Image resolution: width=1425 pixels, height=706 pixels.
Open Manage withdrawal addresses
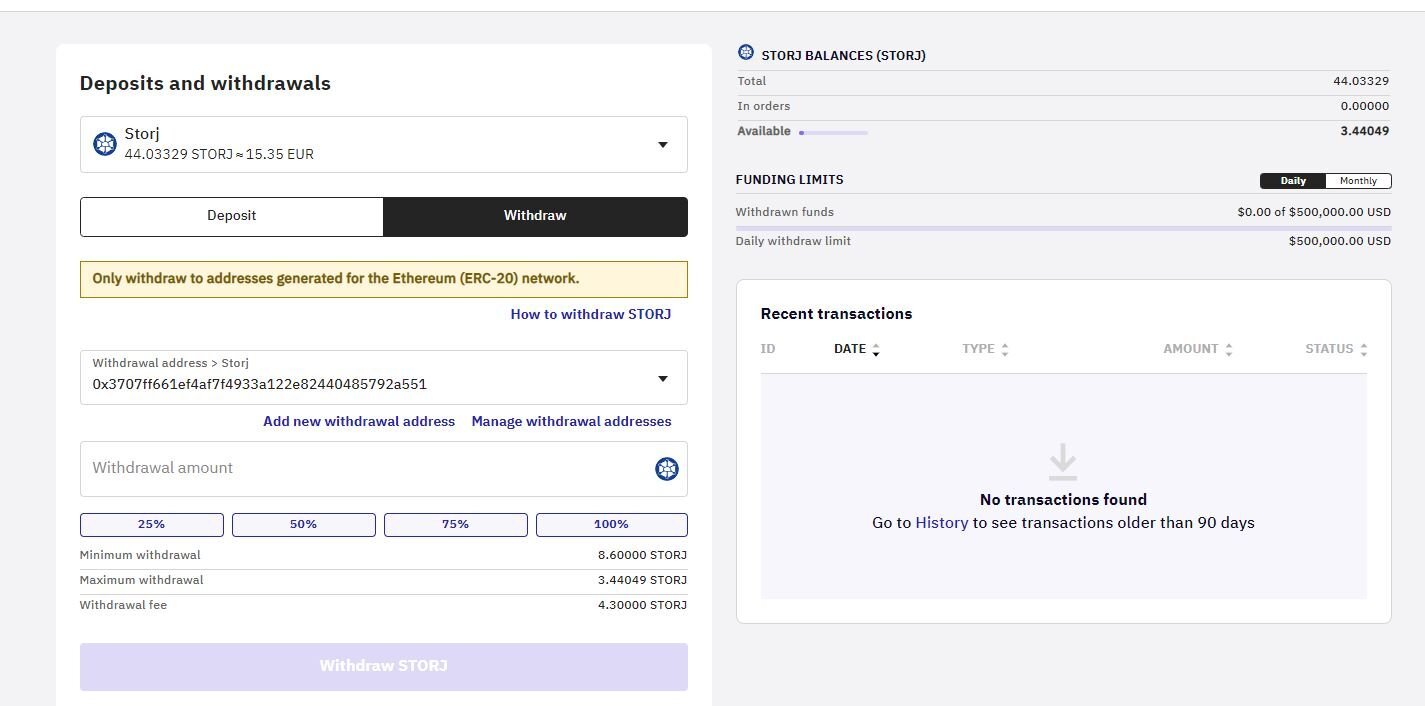[x=572, y=421]
